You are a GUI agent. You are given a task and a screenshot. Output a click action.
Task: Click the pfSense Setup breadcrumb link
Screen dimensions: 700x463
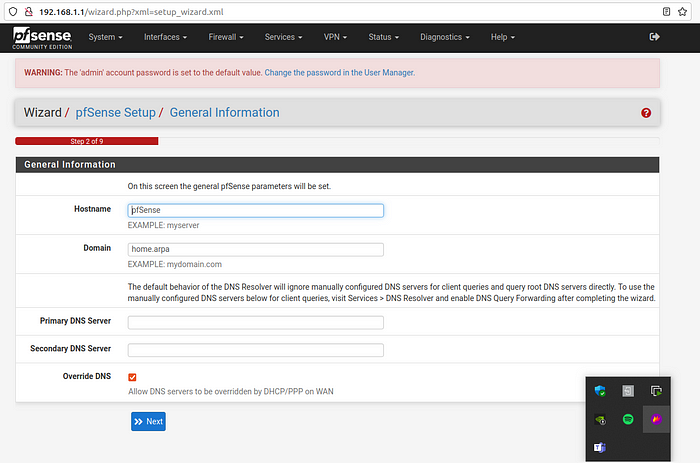115,113
